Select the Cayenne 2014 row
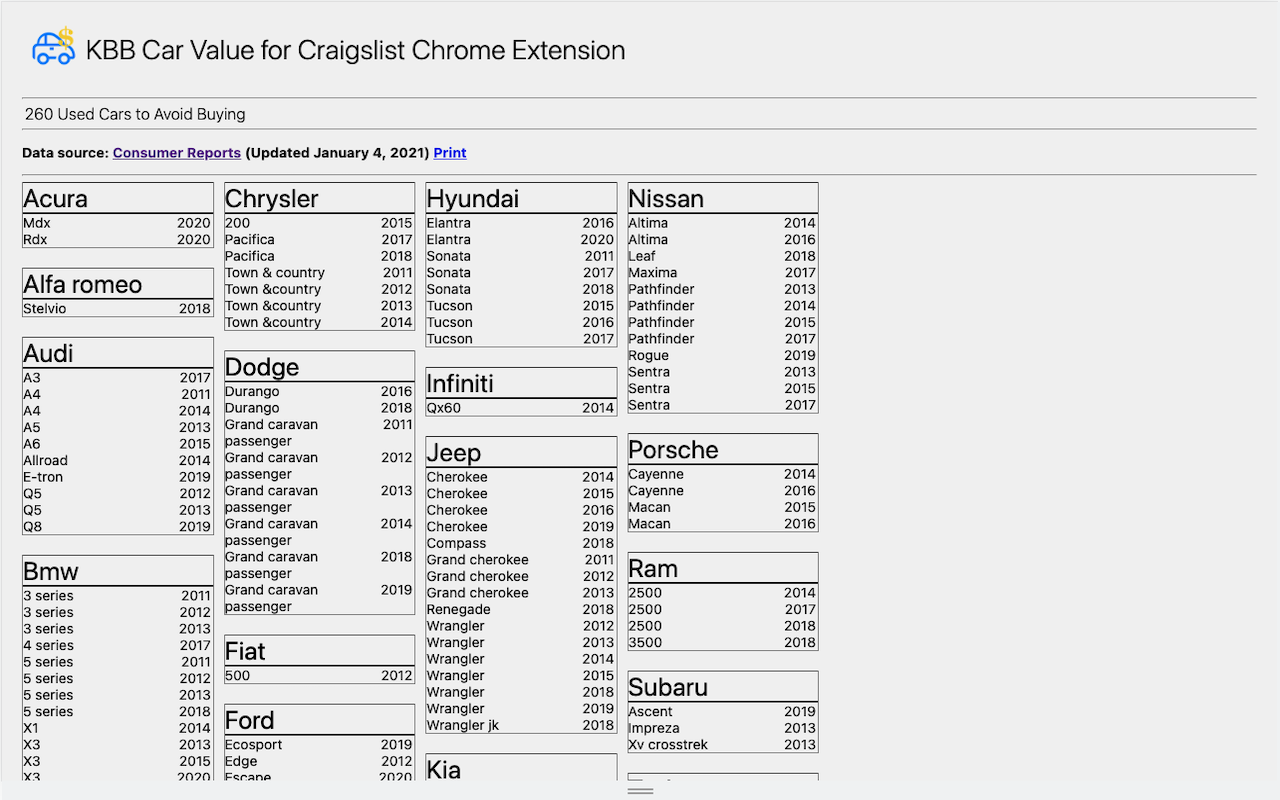 tap(723, 474)
